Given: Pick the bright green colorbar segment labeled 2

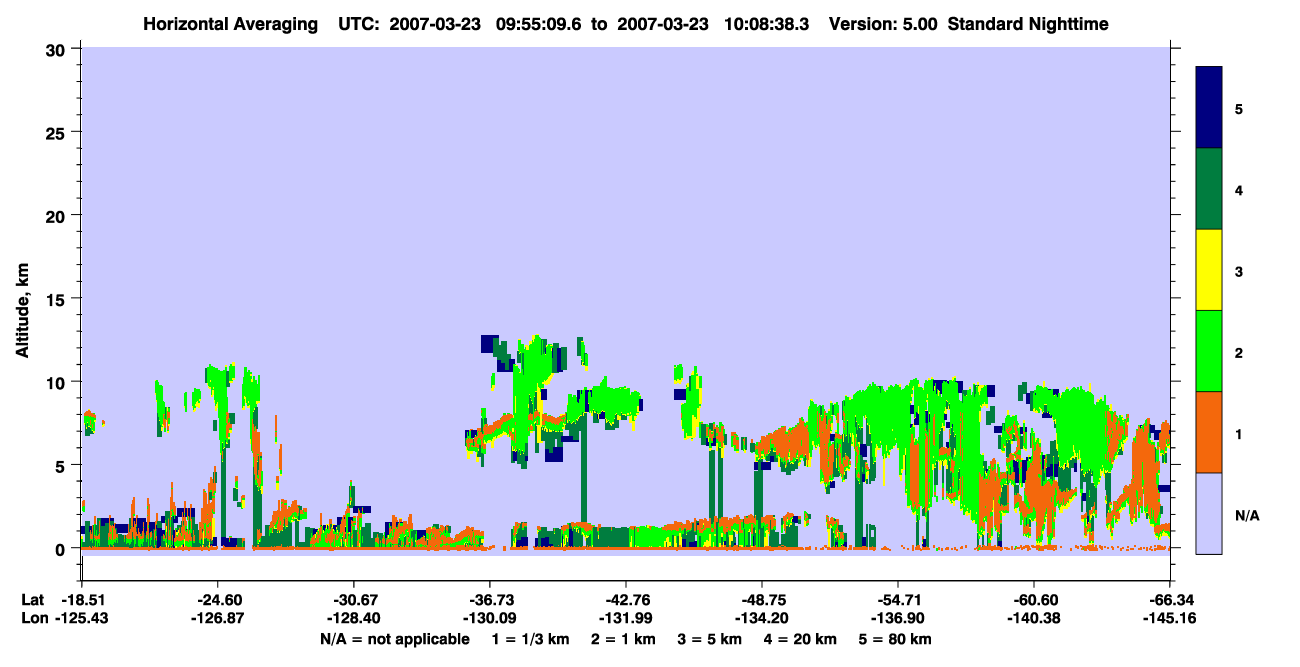Looking at the screenshot, I should pos(1209,351).
